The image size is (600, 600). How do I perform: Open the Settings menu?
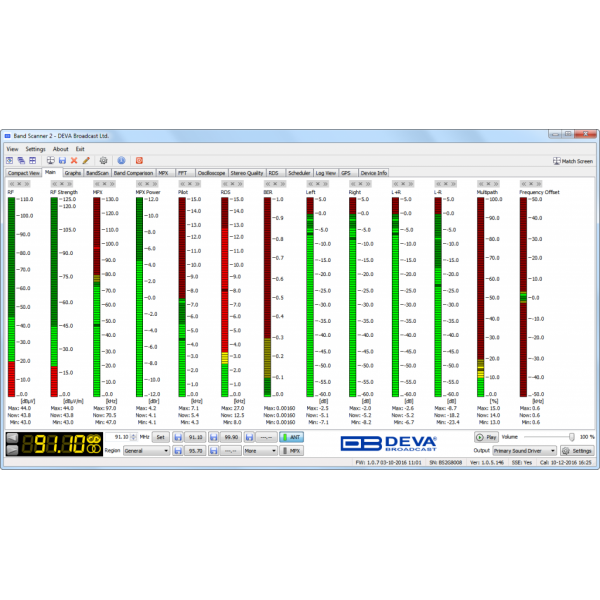coord(36,149)
